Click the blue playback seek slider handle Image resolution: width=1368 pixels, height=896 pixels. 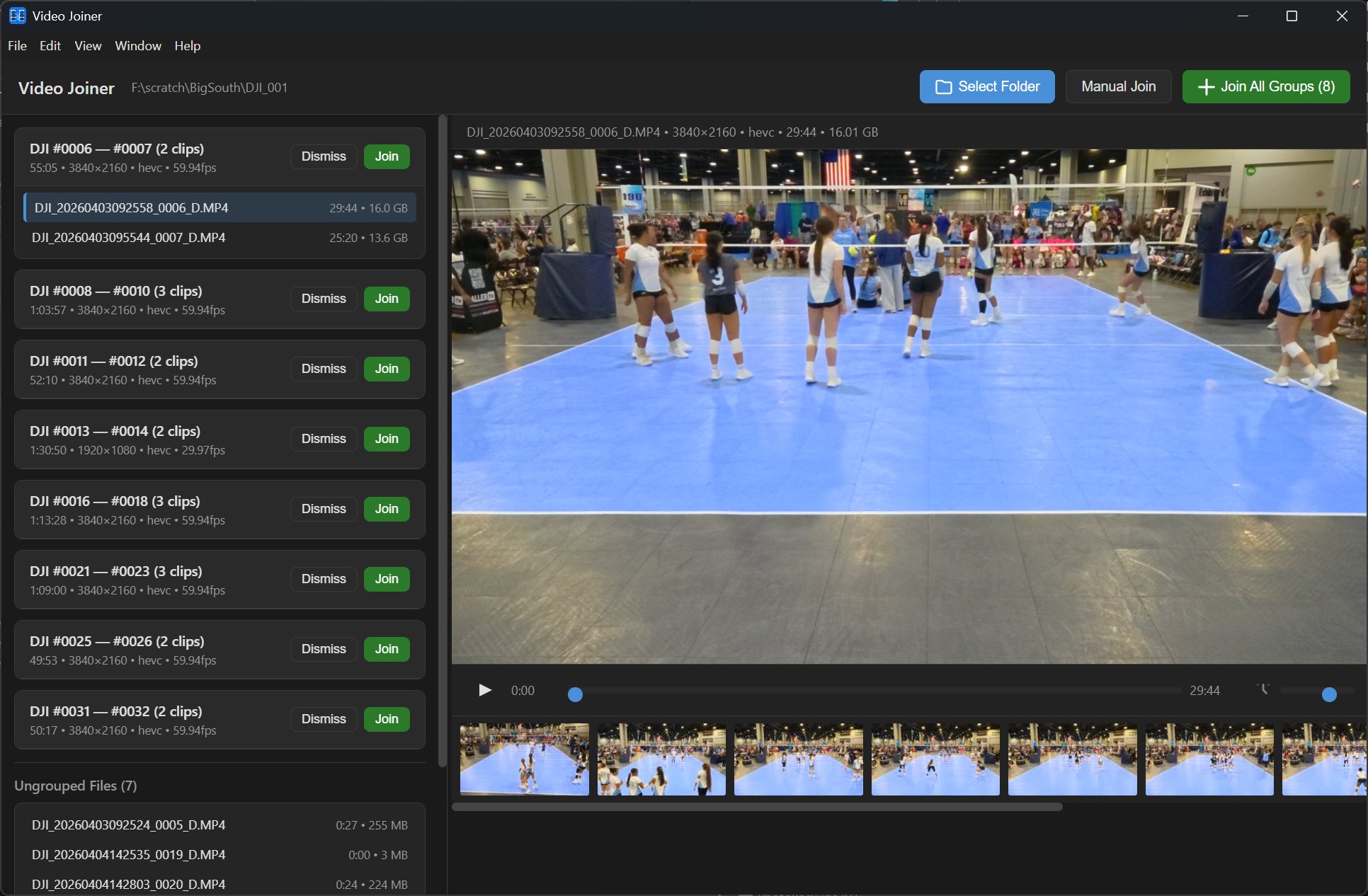click(575, 694)
